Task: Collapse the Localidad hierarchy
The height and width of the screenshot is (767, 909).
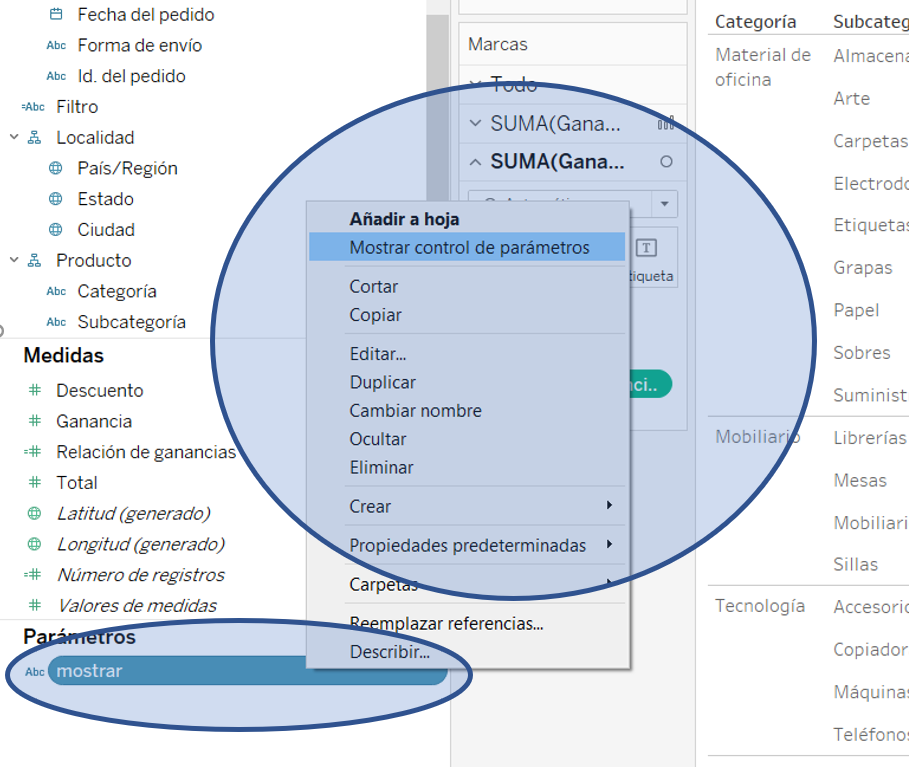Action: click(x=14, y=137)
